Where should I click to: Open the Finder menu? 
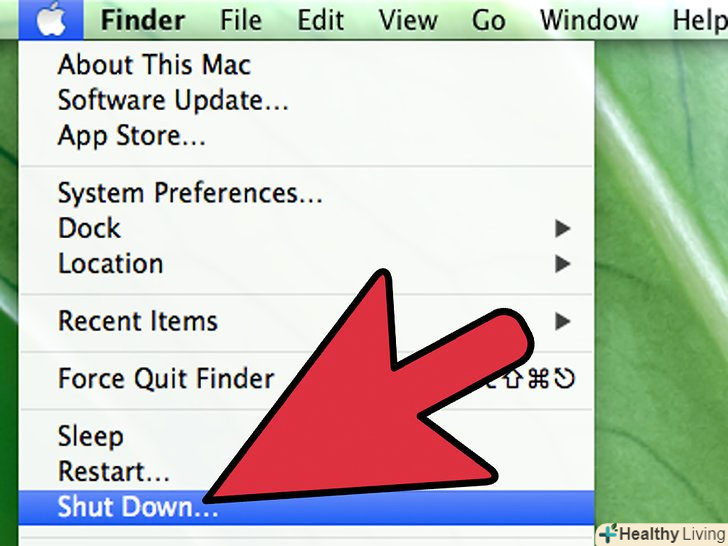[x=143, y=20]
